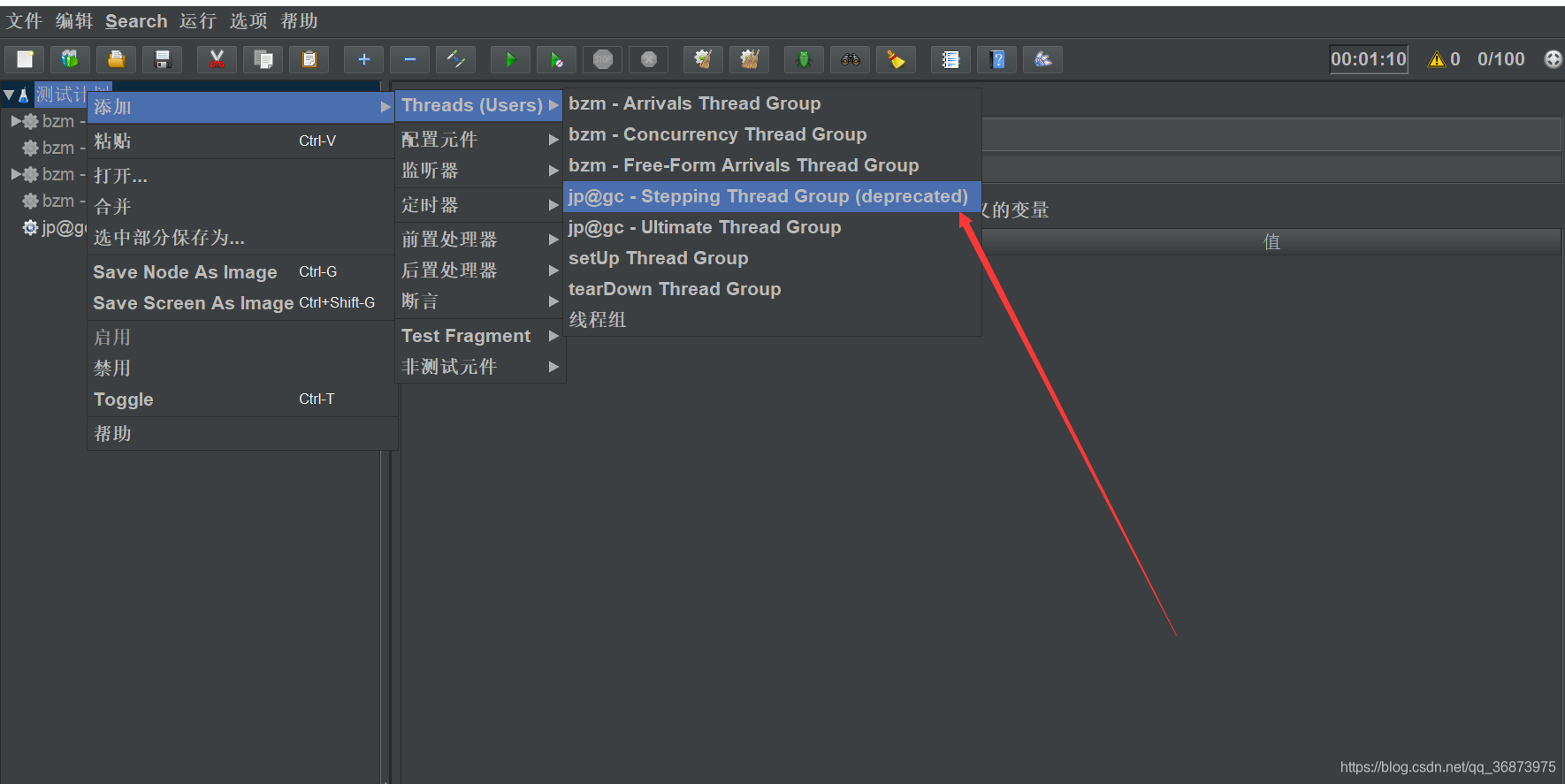1565x784 pixels.
Task: Select tearDown Thread Group
Action: 772,289
